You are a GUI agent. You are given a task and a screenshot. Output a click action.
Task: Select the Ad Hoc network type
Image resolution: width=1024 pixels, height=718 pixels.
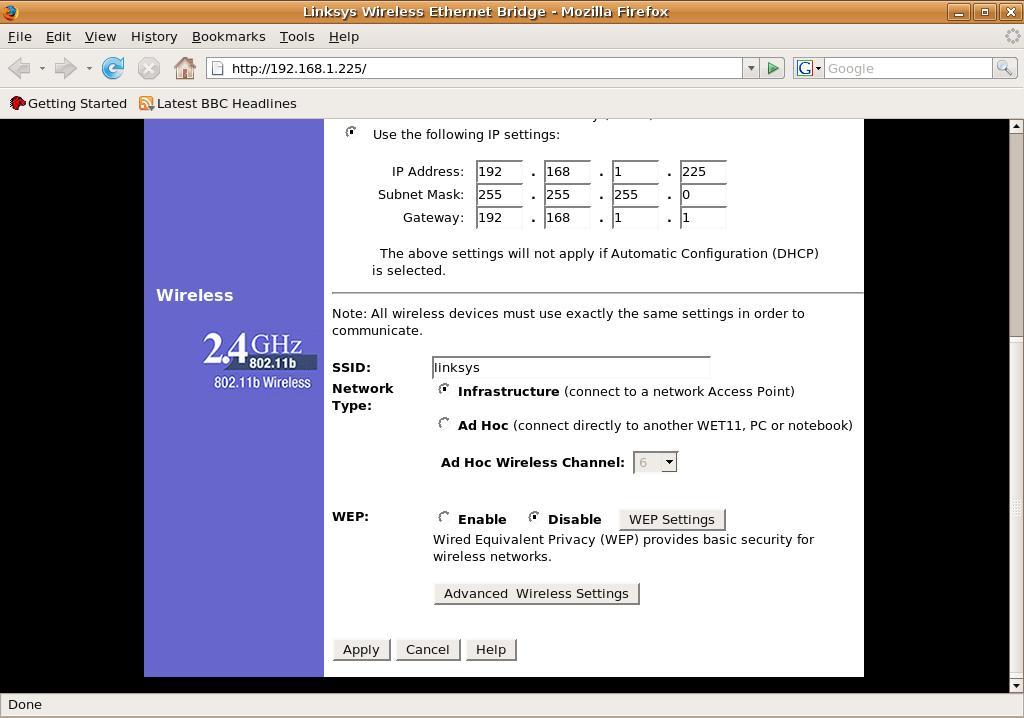click(444, 424)
